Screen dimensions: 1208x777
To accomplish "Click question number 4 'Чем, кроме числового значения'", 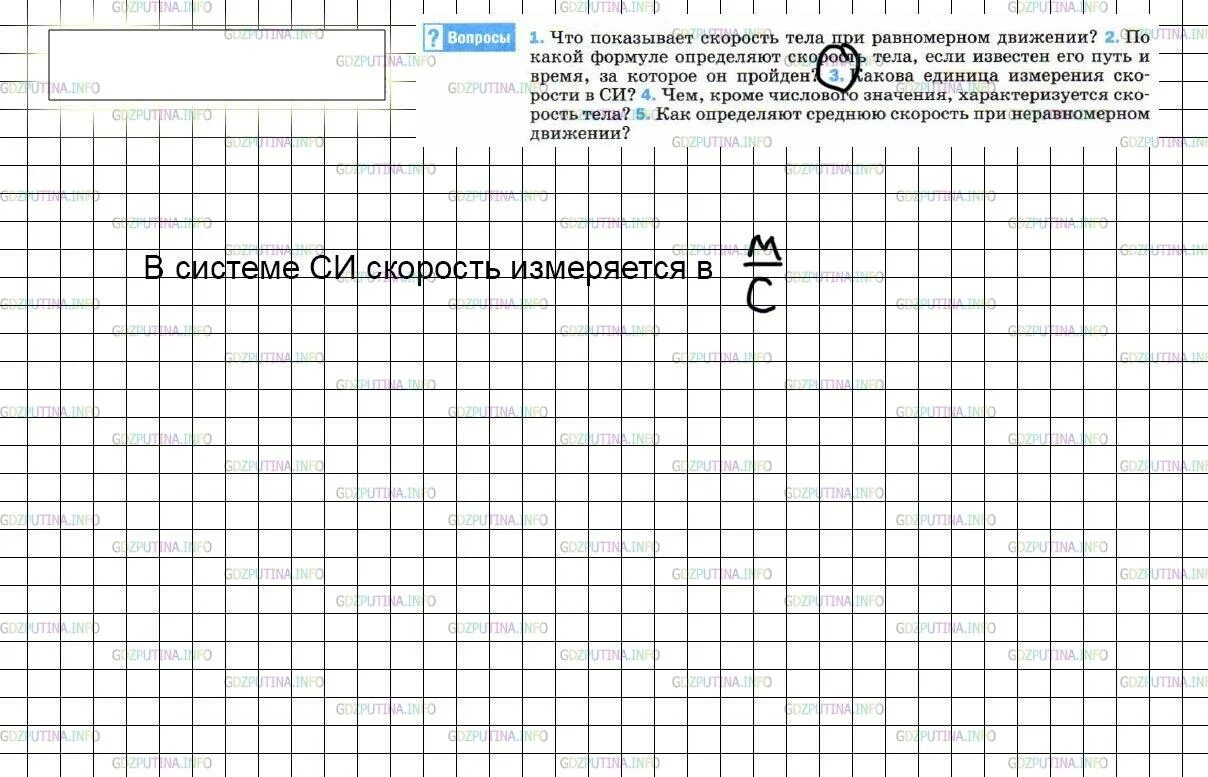I will point(647,95).
